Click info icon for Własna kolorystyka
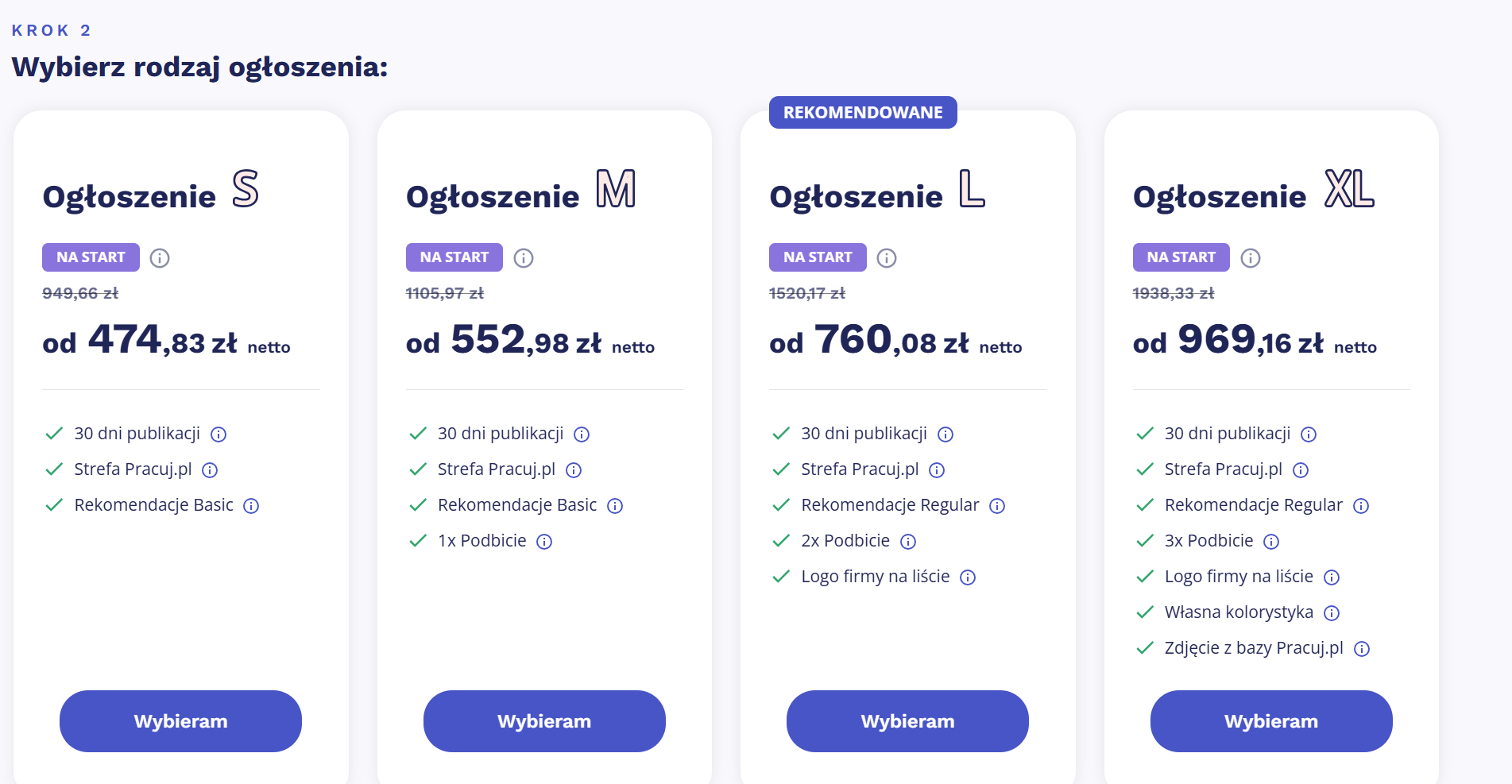Image resolution: width=1512 pixels, height=784 pixels. [x=1332, y=613]
